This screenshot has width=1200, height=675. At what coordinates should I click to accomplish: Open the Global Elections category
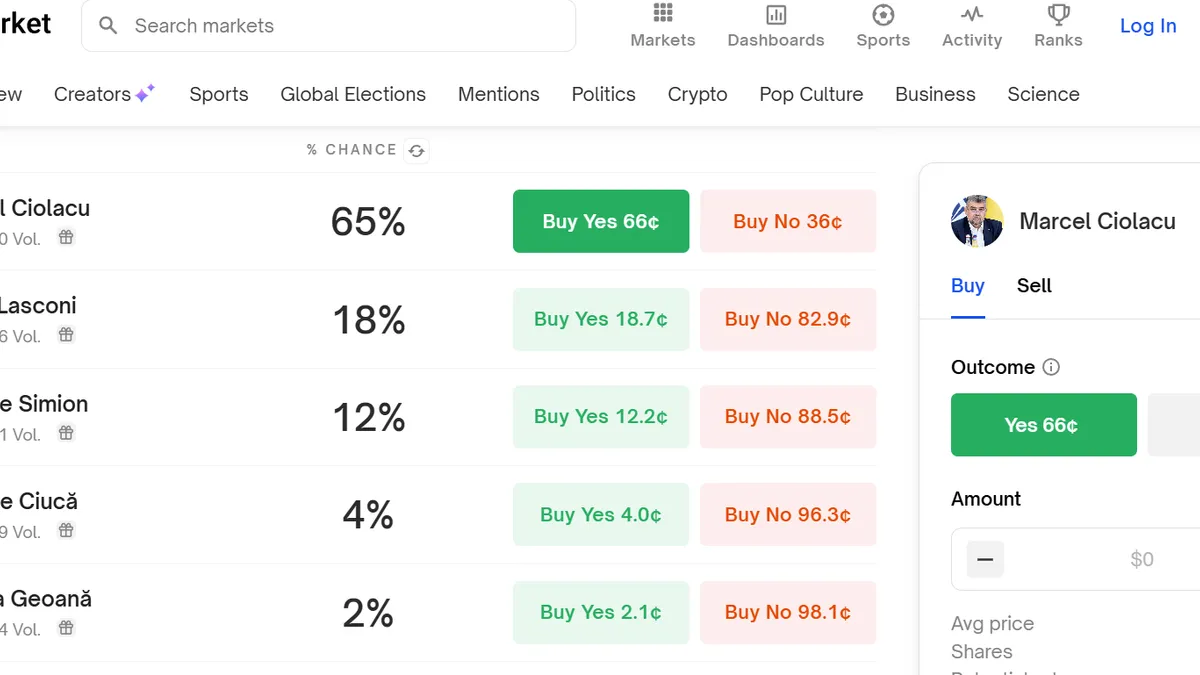click(x=353, y=94)
